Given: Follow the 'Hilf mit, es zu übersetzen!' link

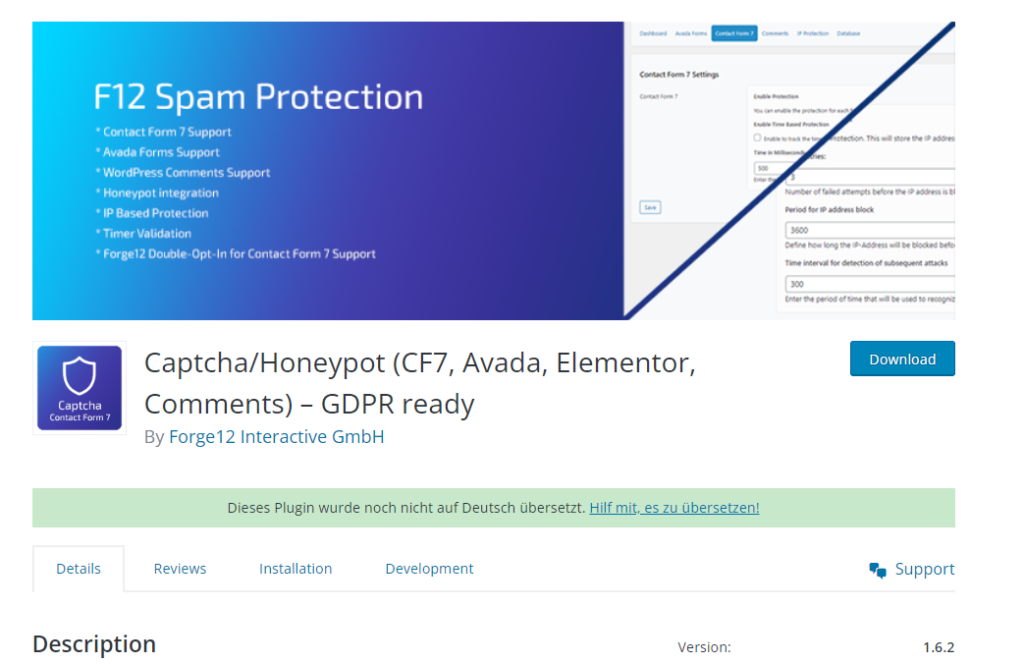Looking at the screenshot, I should (x=674, y=507).
